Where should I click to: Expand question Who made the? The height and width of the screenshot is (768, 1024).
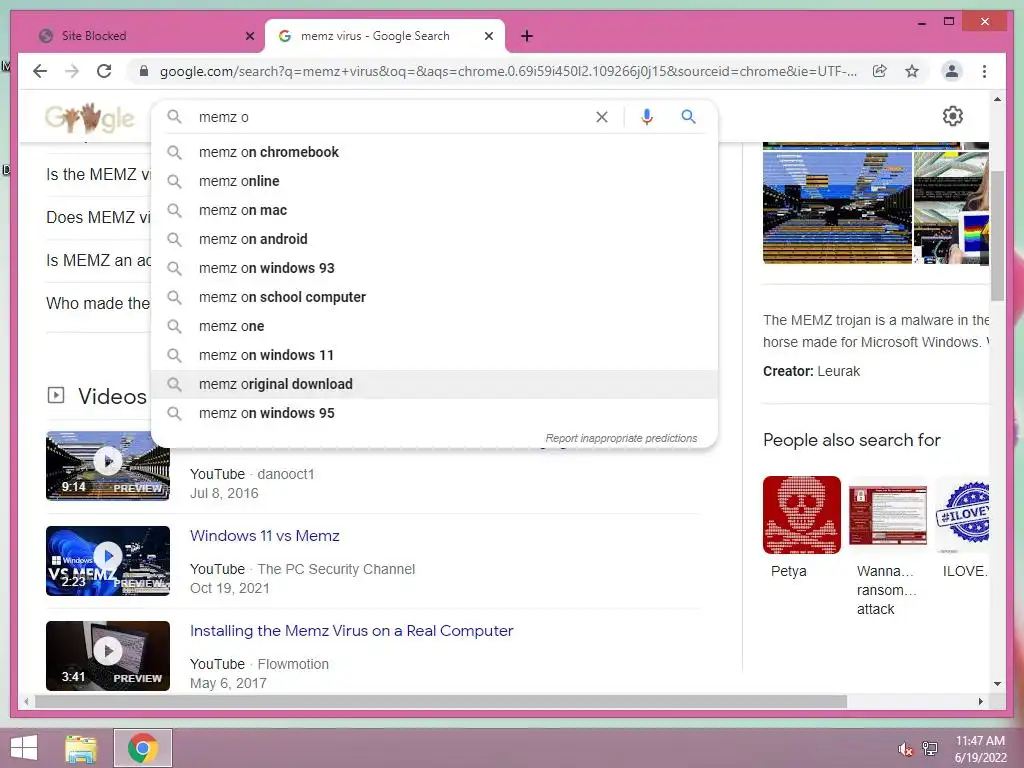98,304
